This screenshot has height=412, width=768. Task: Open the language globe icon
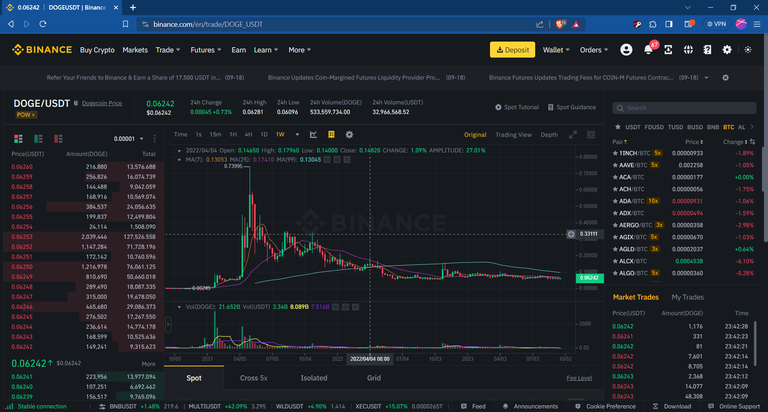point(688,49)
